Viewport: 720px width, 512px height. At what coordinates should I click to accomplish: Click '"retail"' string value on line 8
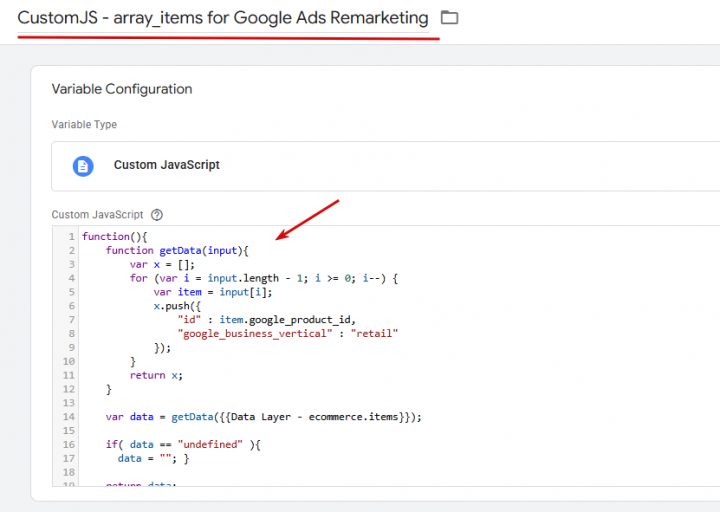[x=374, y=333]
